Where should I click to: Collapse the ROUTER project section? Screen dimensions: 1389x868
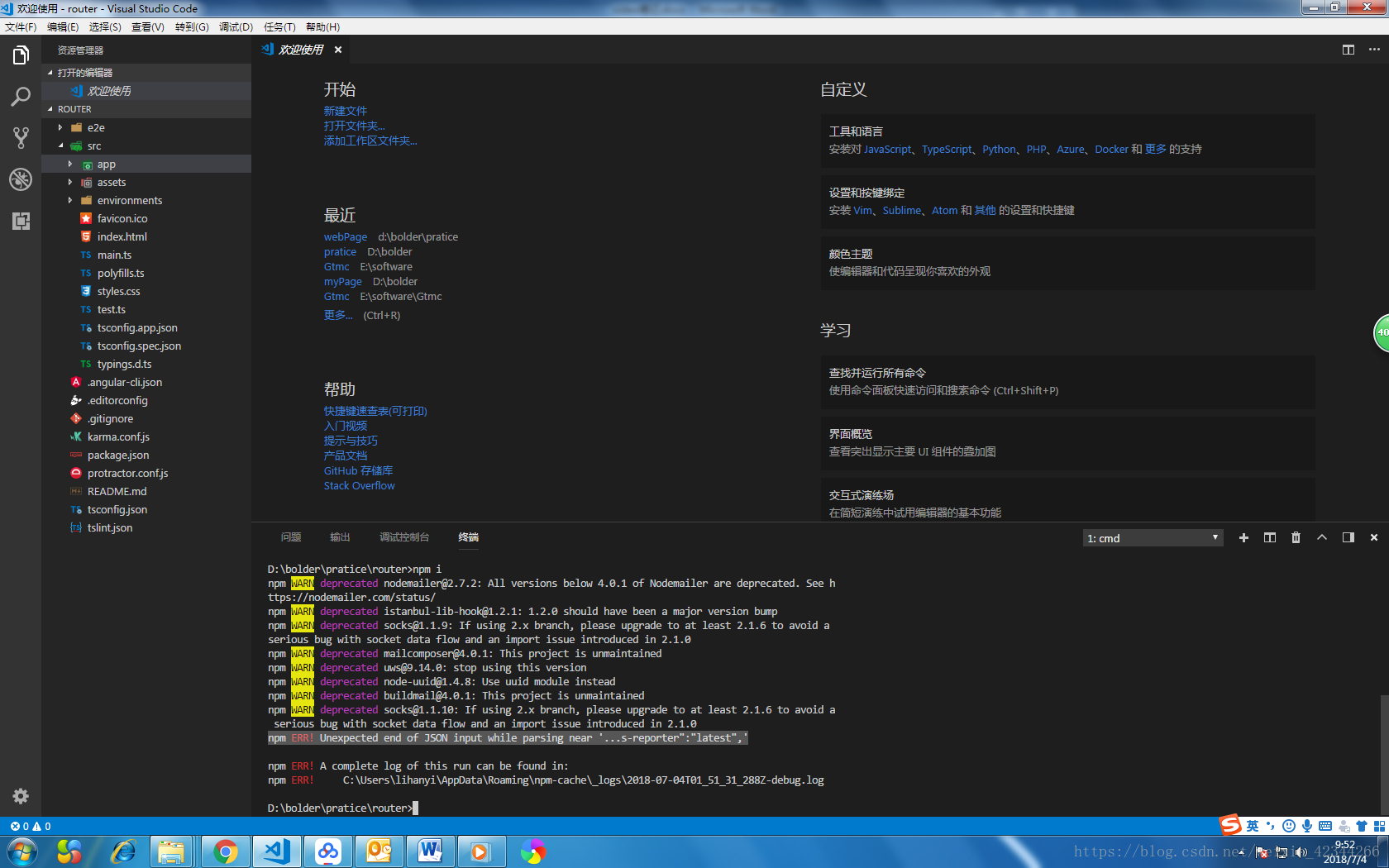(x=146, y=109)
